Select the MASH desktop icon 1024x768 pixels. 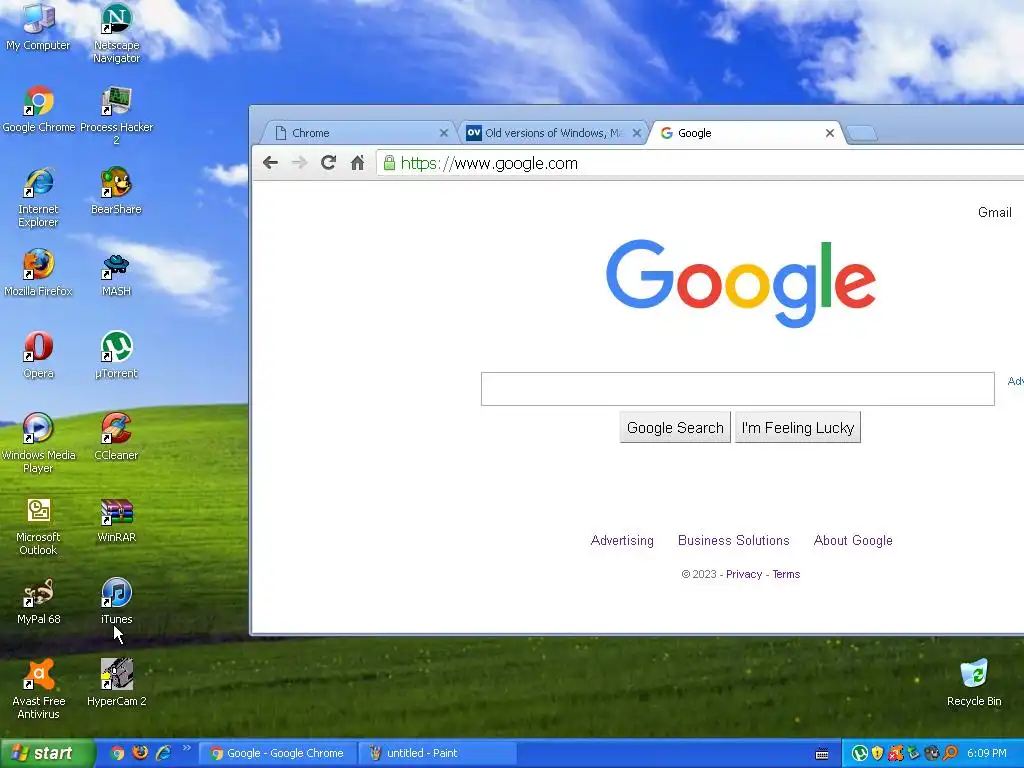pos(116,273)
